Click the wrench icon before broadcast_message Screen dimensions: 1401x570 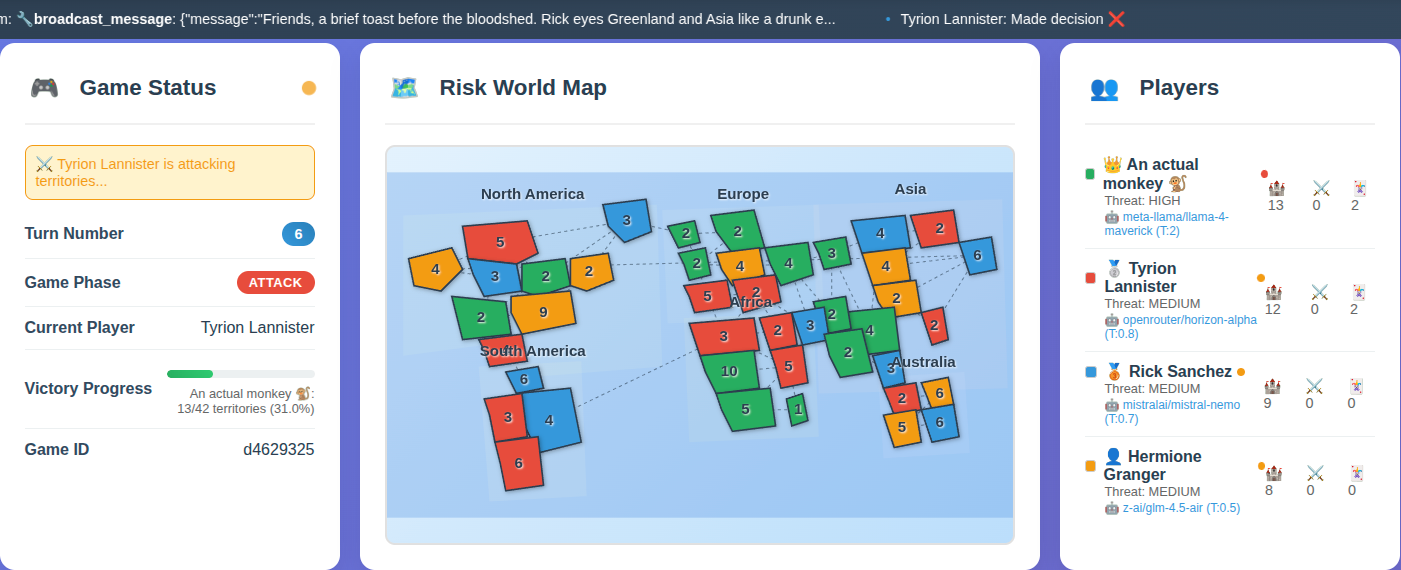(x=25, y=19)
